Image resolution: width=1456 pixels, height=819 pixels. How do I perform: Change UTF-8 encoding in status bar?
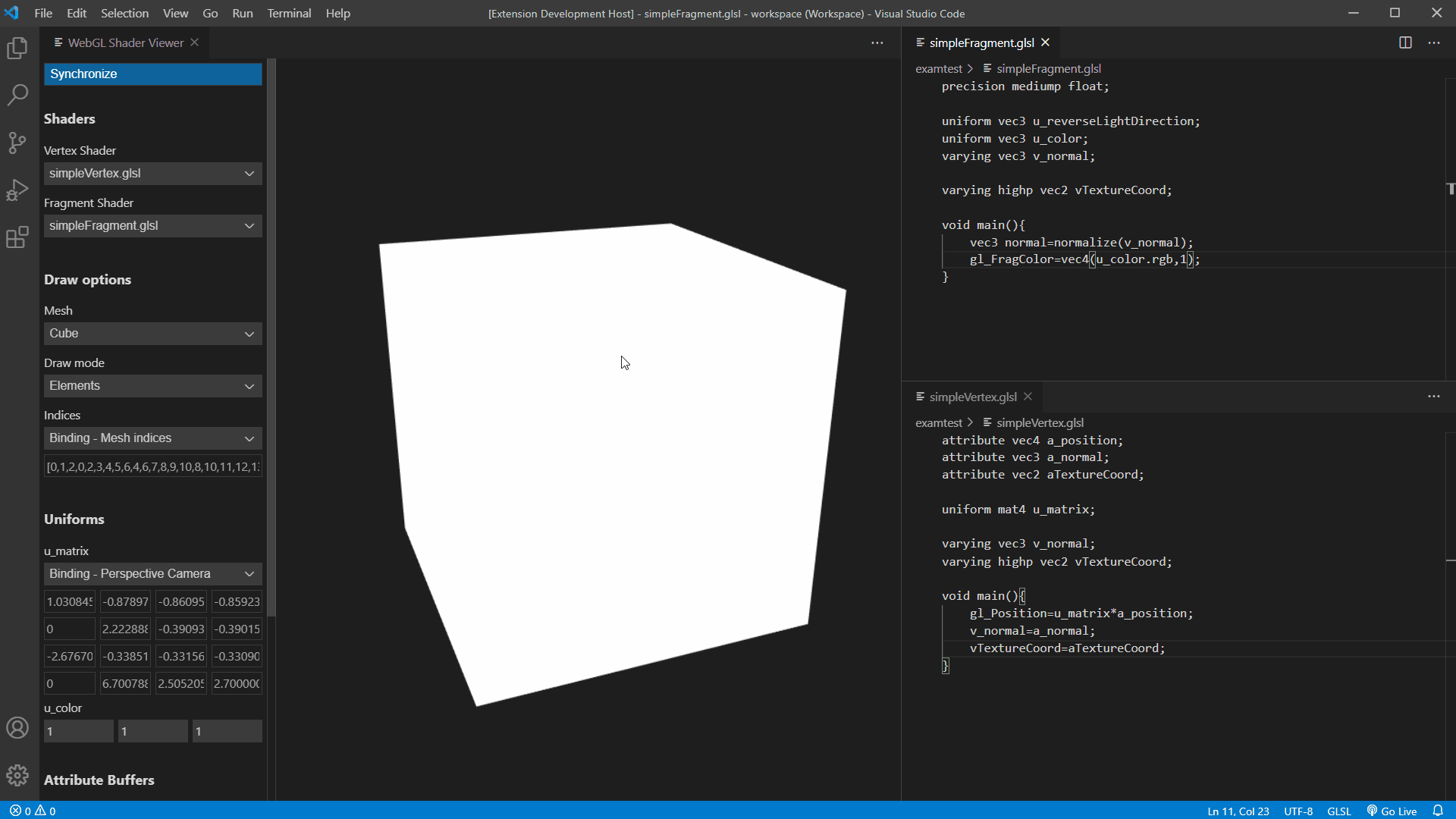pos(1298,811)
